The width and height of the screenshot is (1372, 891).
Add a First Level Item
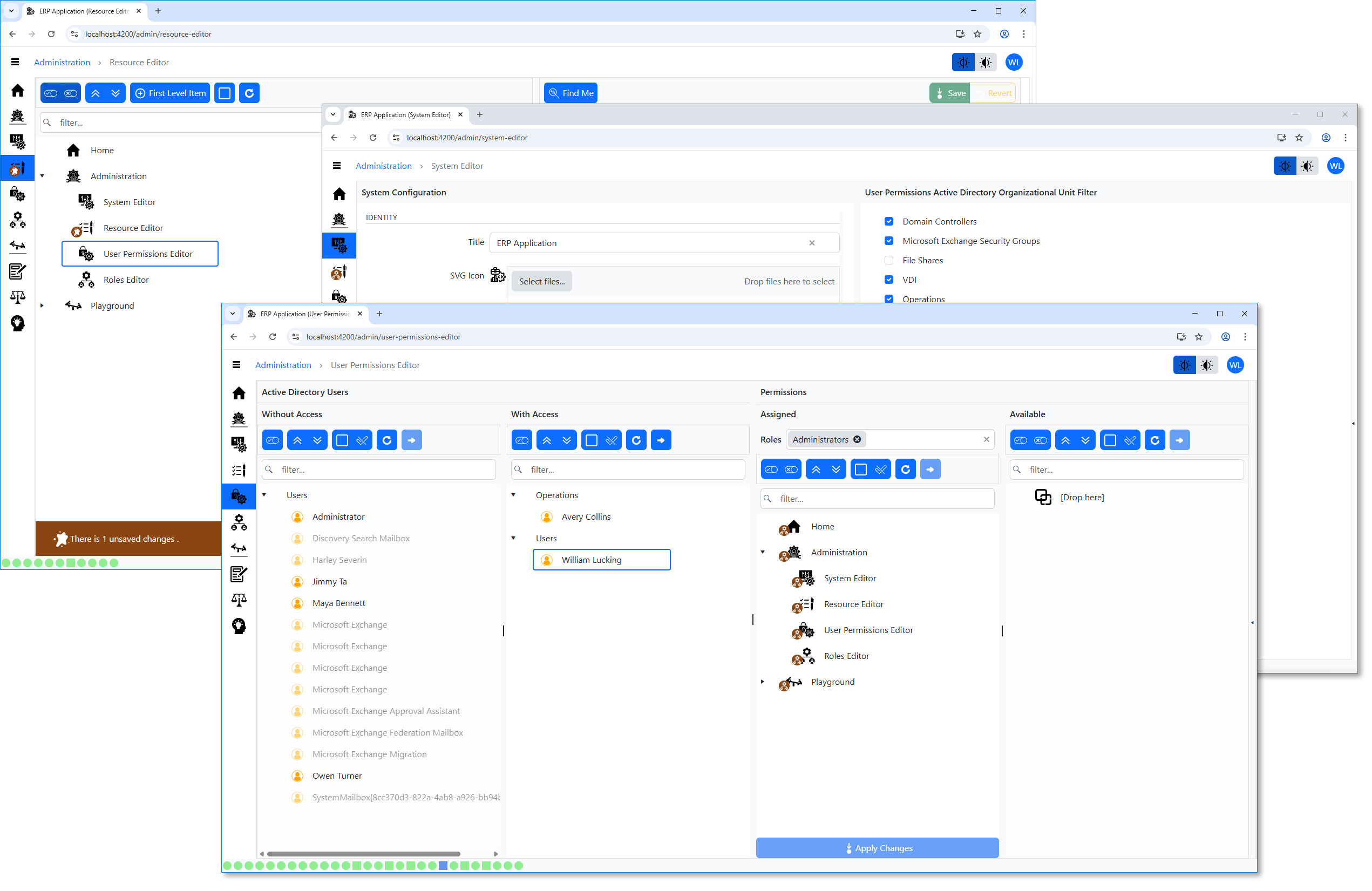(169, 93)
